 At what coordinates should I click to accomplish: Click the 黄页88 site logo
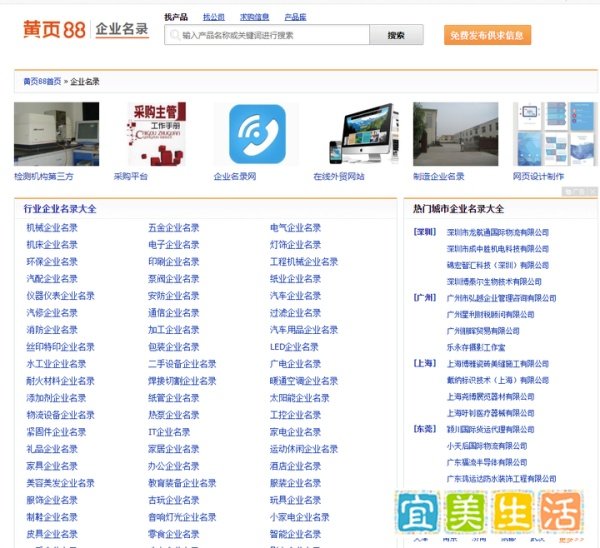[54, 29]
